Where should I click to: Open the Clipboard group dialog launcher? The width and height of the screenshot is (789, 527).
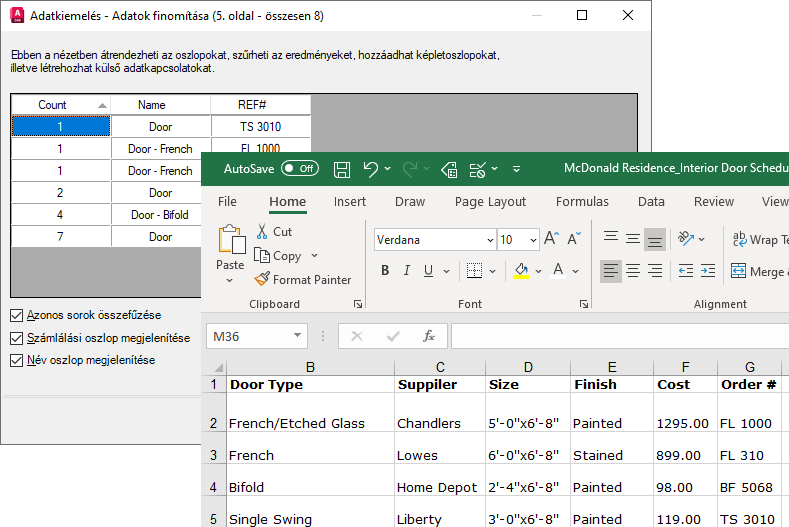point(358,304)
